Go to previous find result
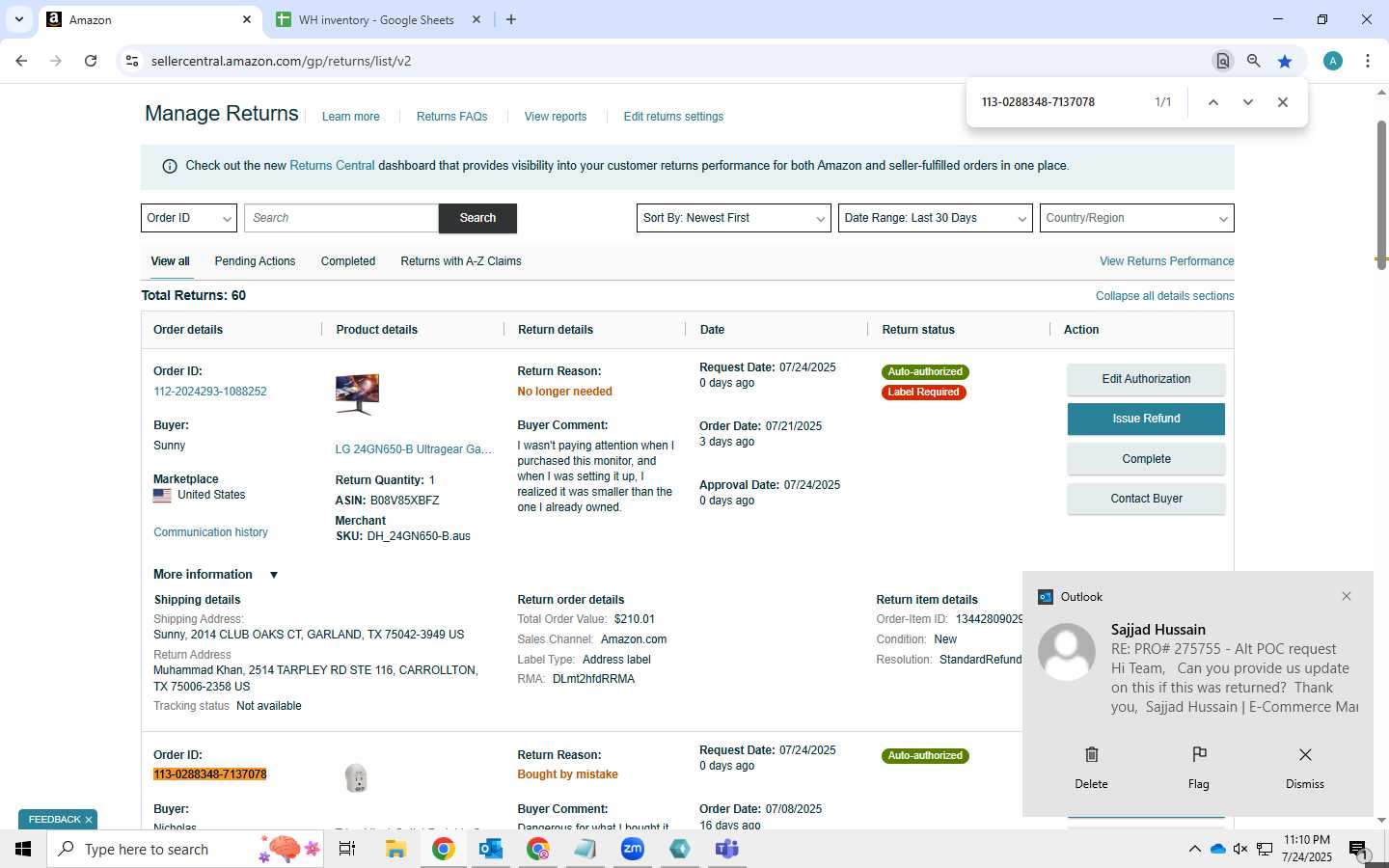1389x868 pixels. click(1213, 102)
